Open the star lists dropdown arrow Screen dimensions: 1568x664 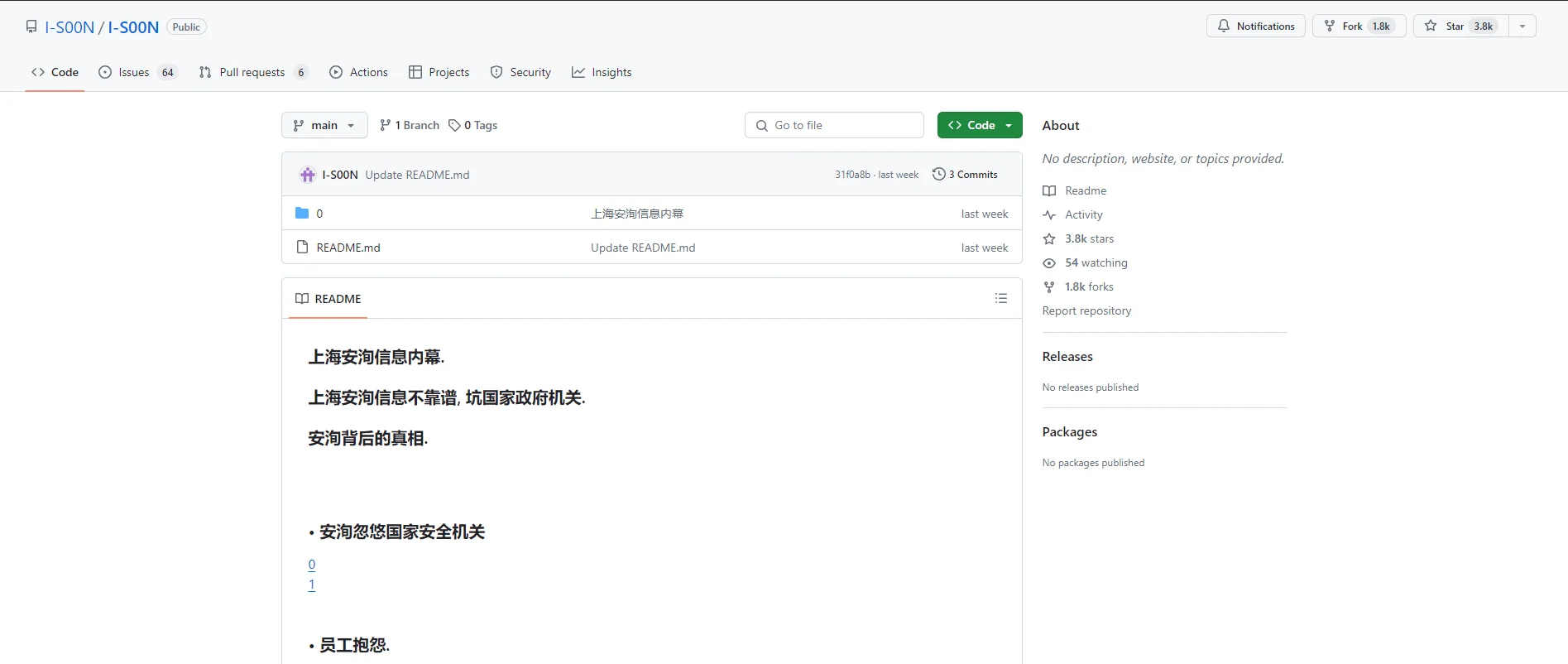(1522, 26)
